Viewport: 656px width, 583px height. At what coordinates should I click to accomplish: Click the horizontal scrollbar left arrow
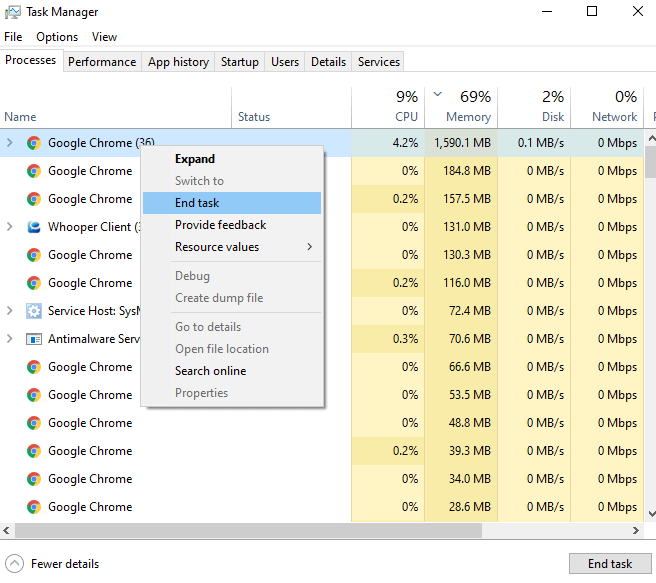click(6, 531)
